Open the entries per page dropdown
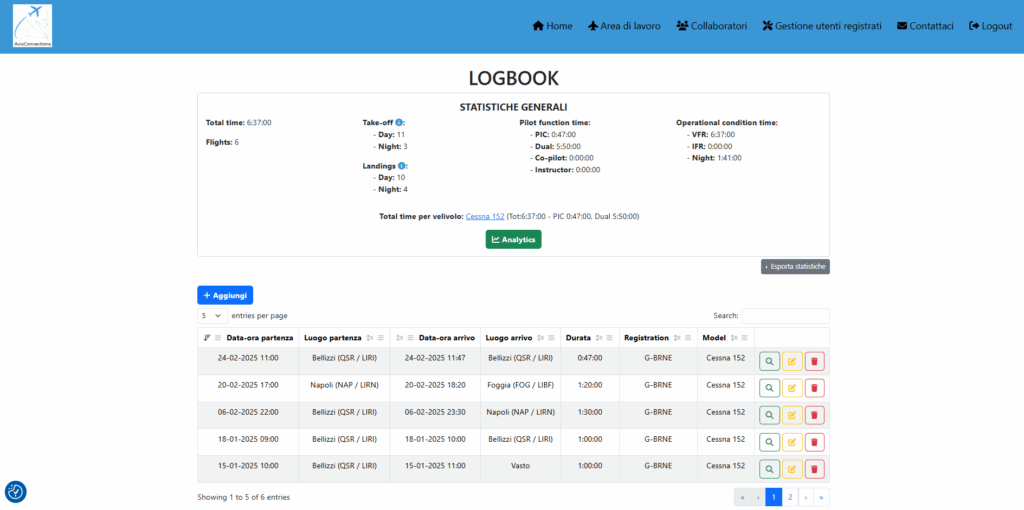The height and width of the screenshot is (510, 1024). pyautogui.click(x=211, y=316)
